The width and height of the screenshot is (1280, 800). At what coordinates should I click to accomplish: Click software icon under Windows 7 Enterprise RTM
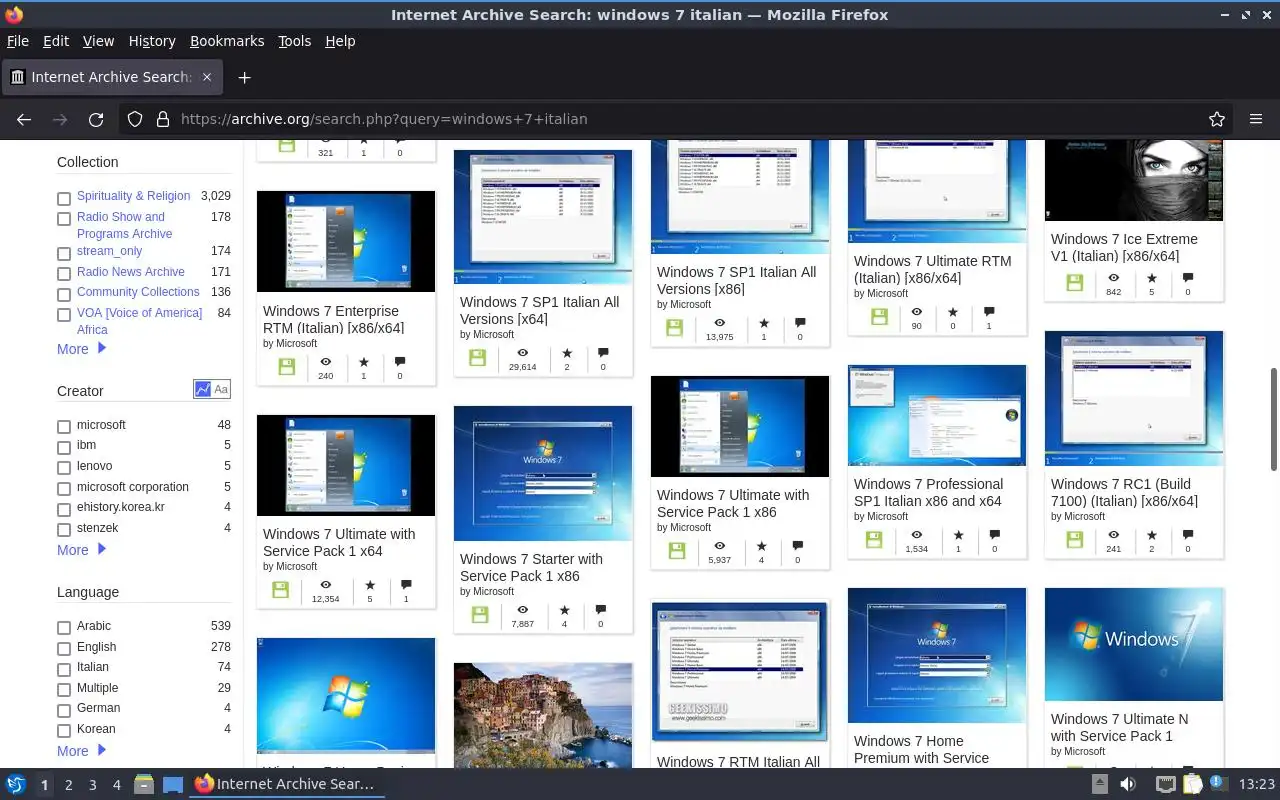(x=286, y=367)
